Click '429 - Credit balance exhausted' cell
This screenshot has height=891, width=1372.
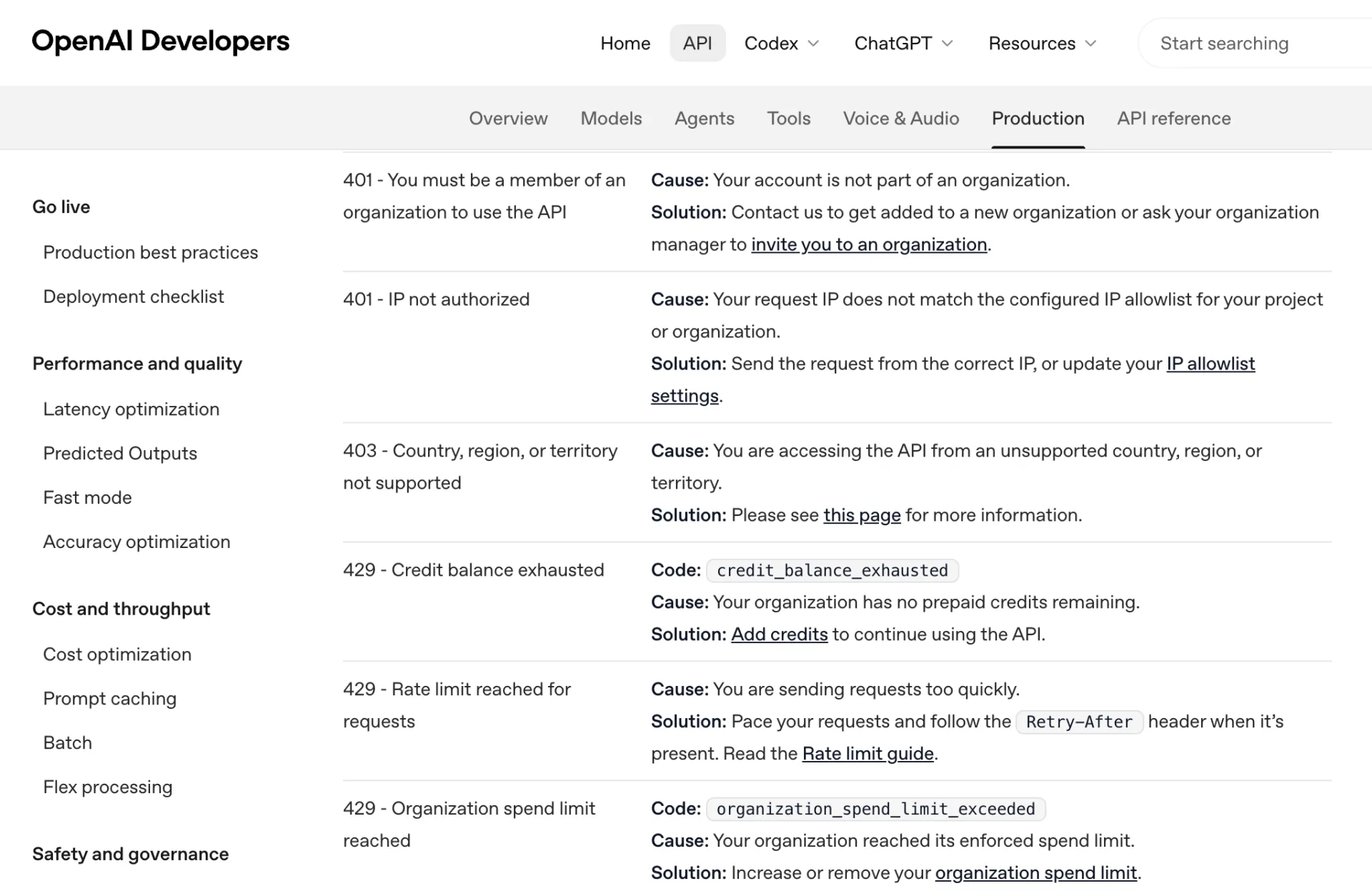(474, 570)
